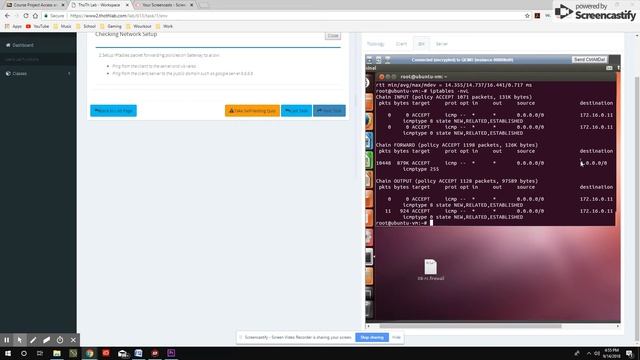The width and height of the screenshot is (640, 360).
Task: Click the horizontal scrollbar under the VM view
Action: 470,326
